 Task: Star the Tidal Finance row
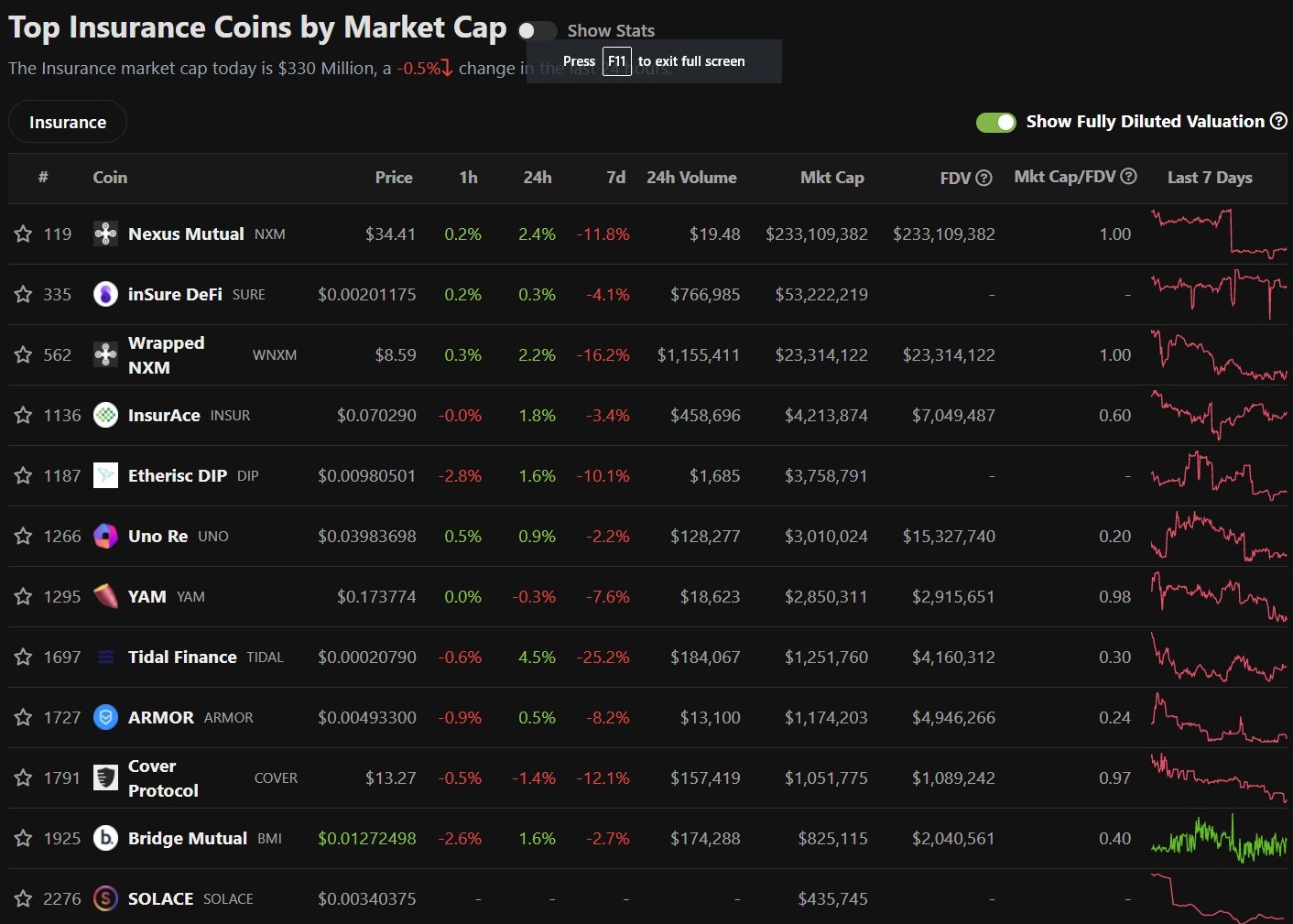pyautogui.click(x=24, y=658)
